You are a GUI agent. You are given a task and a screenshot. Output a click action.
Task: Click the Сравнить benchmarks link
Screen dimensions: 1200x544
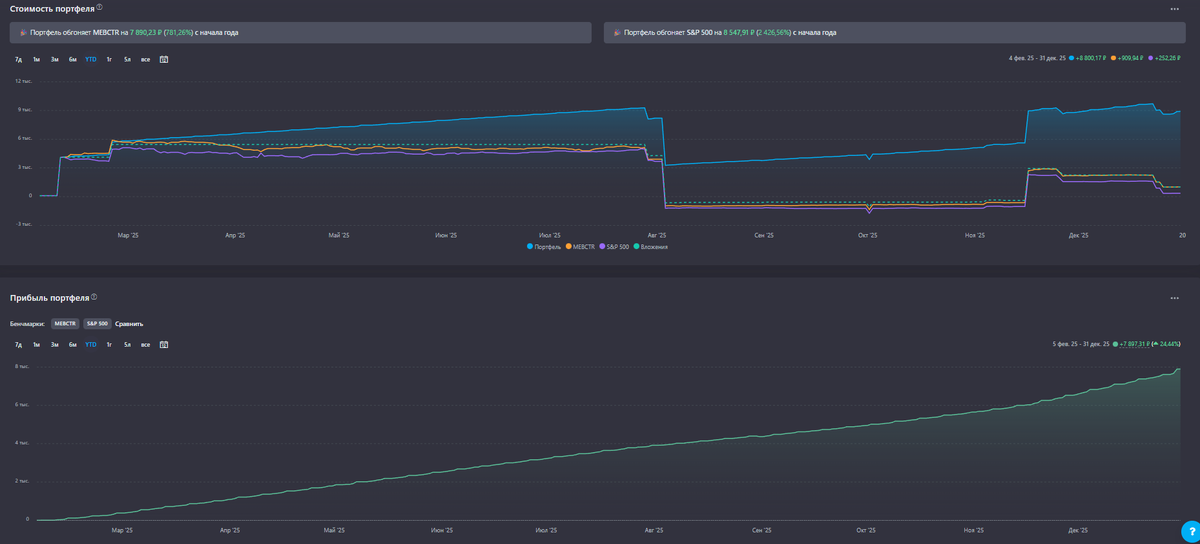(x=129, y=324)
